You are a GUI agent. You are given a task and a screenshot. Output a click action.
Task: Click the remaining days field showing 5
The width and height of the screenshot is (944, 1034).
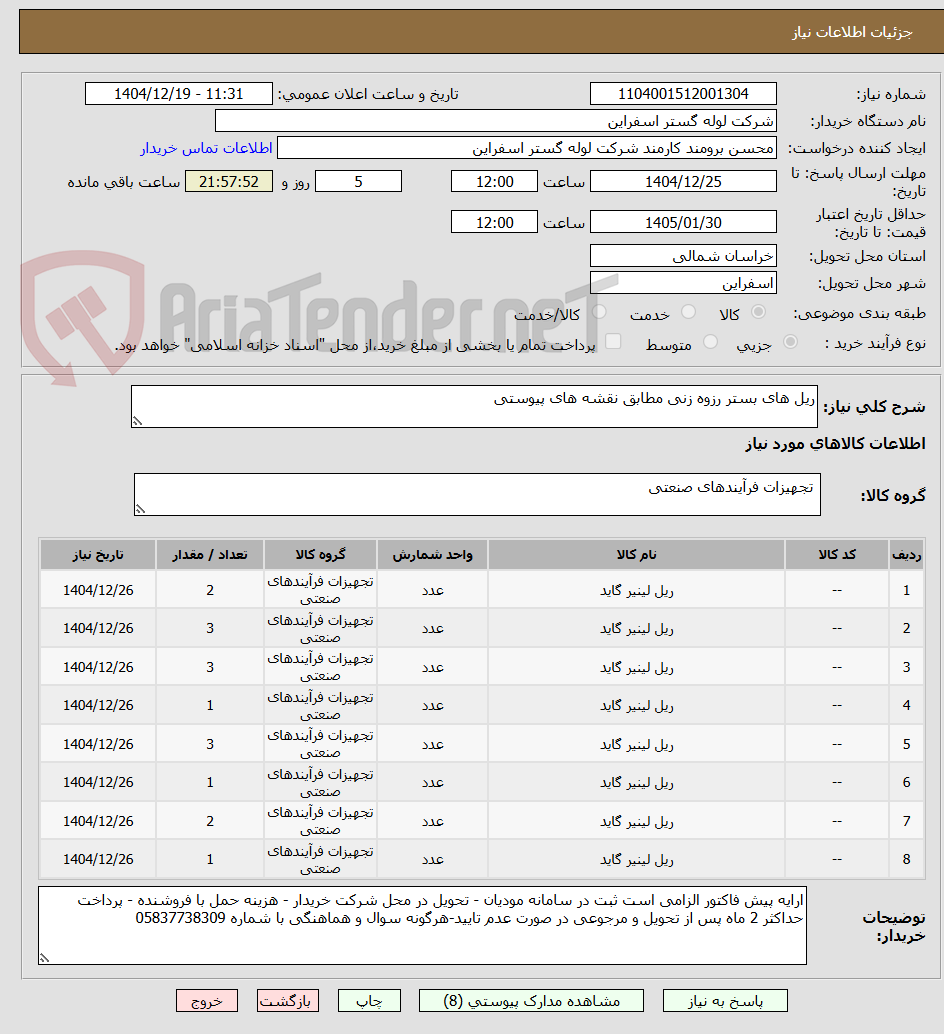point(359,181)
